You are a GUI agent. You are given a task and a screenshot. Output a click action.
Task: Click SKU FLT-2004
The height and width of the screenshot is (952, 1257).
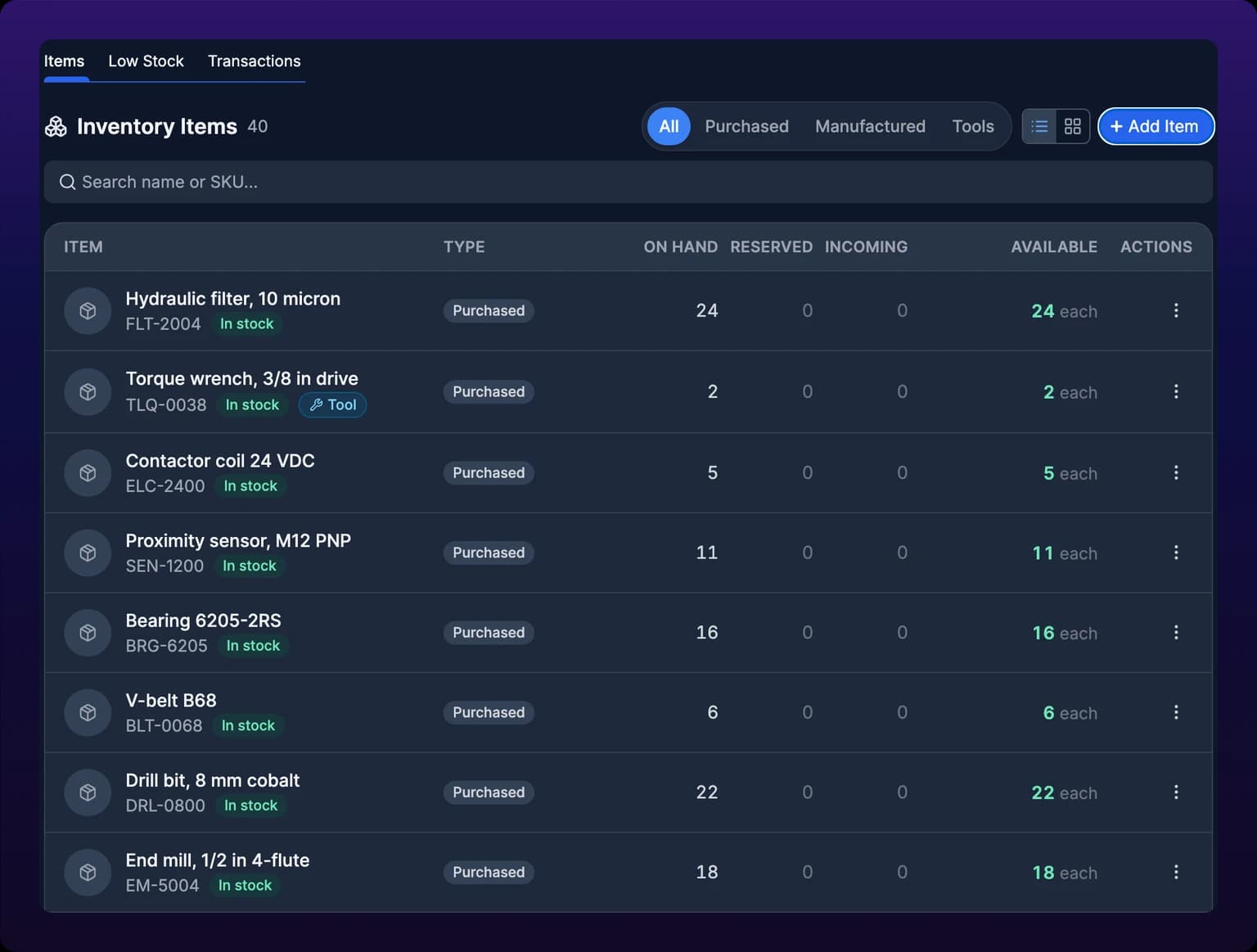tap(163, 324)
